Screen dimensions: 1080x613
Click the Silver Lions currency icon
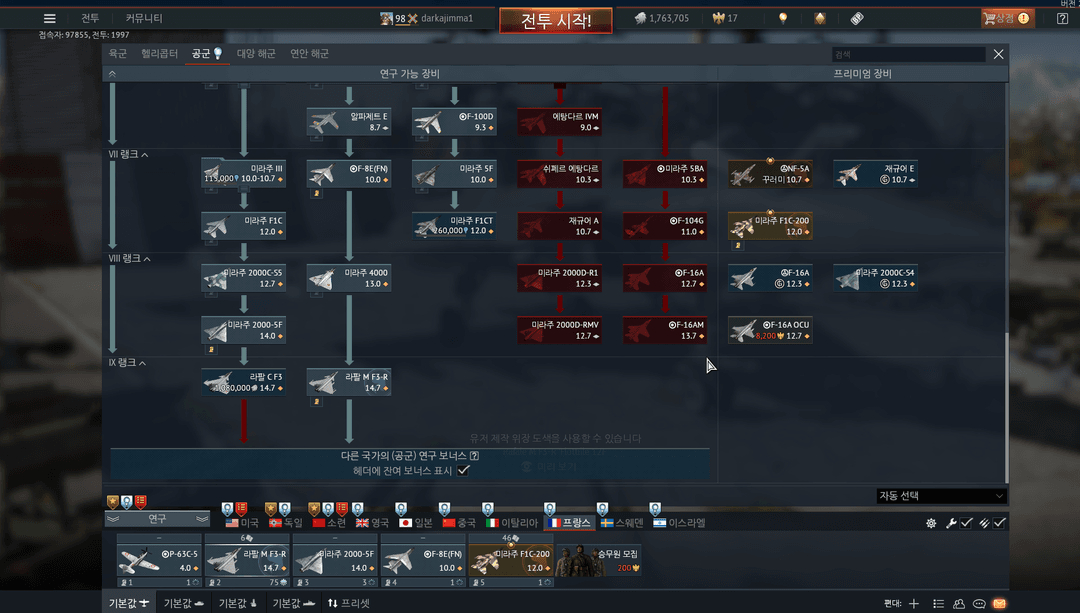640,18
